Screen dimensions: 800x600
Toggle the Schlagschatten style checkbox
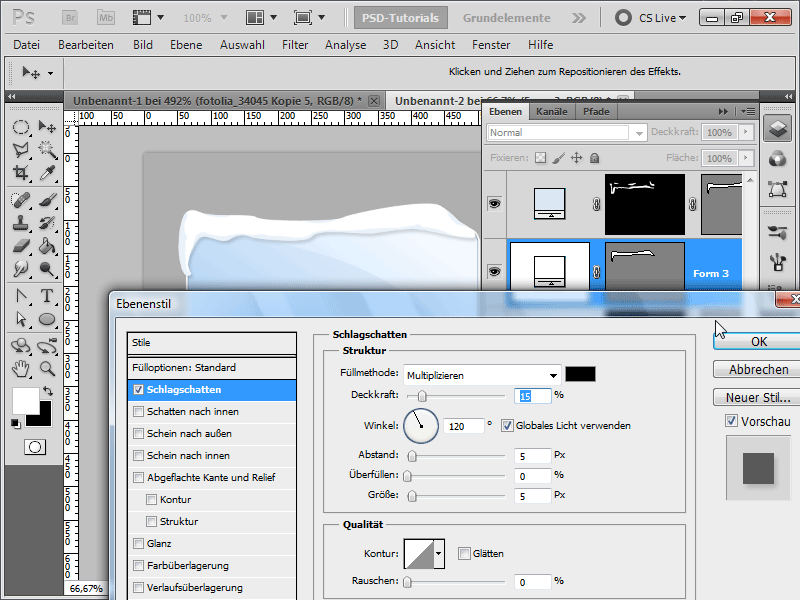(138, 390)
